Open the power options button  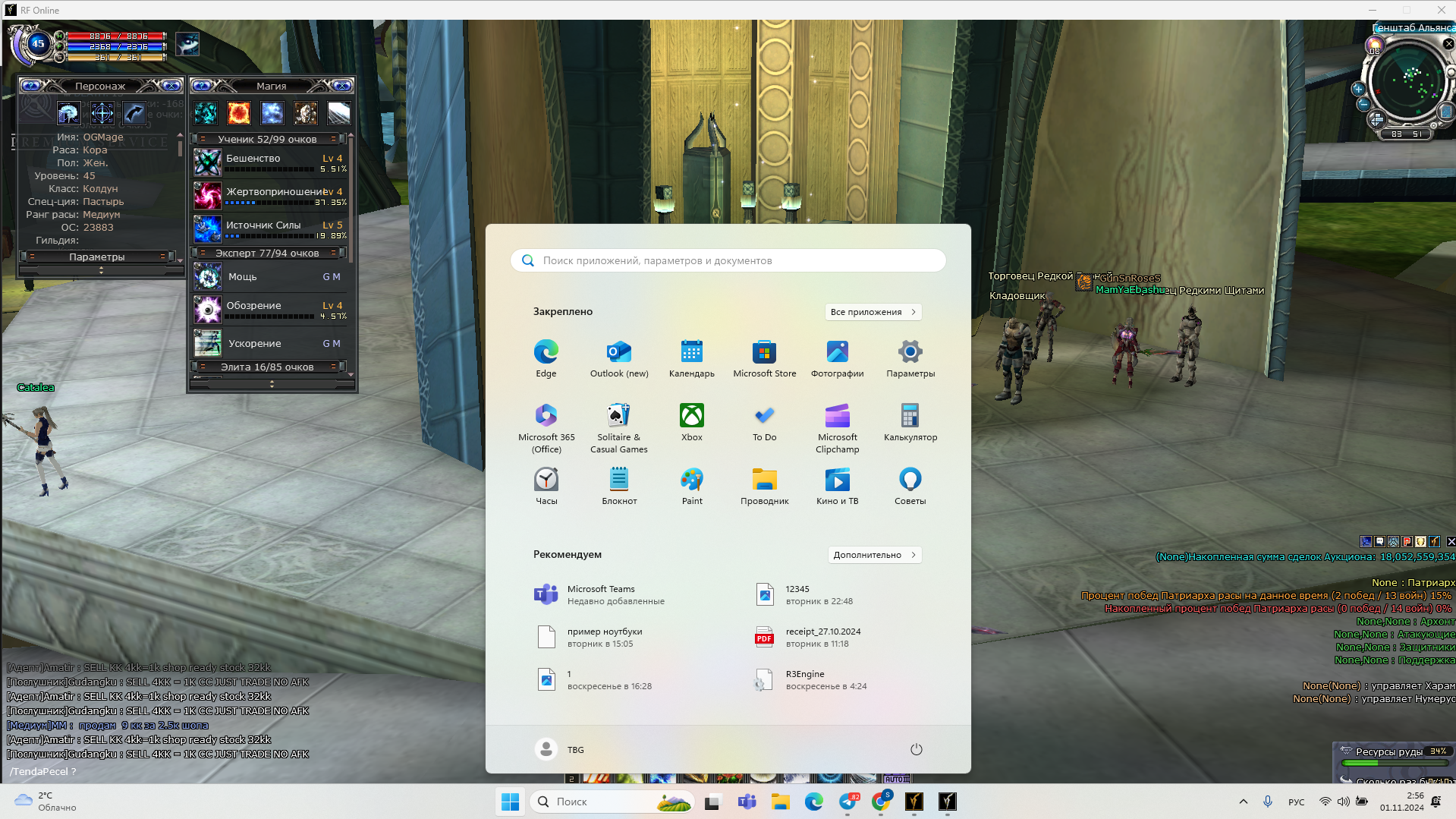(x=917, y=750)
